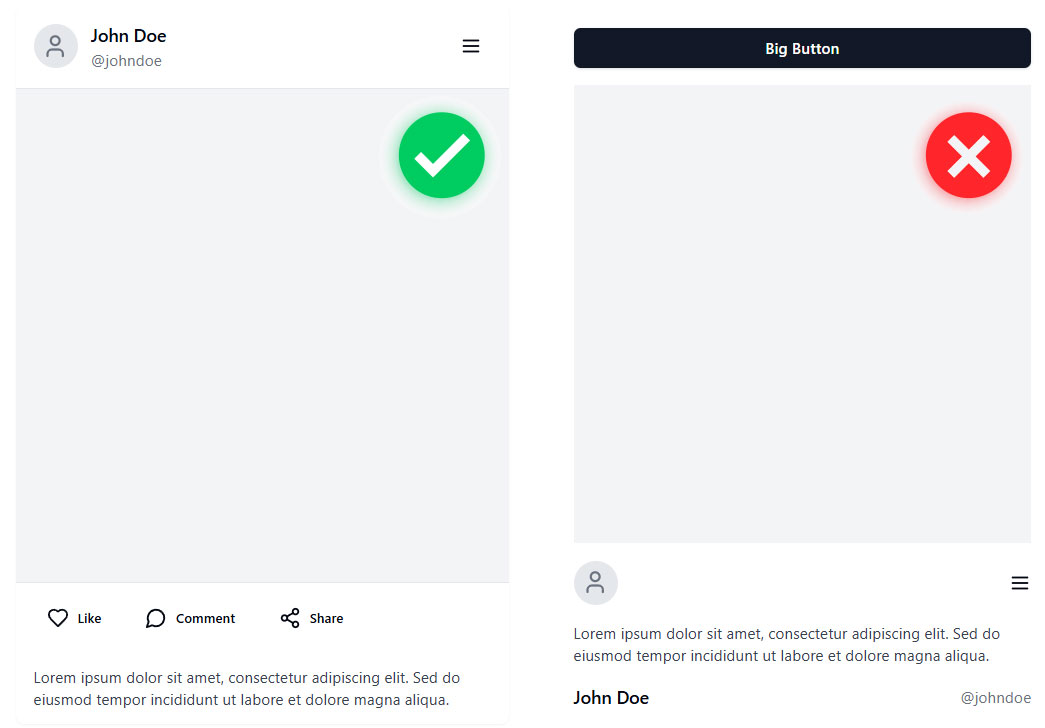
Task: Click the @johndoe handle in left header
Action: (126, 61)
